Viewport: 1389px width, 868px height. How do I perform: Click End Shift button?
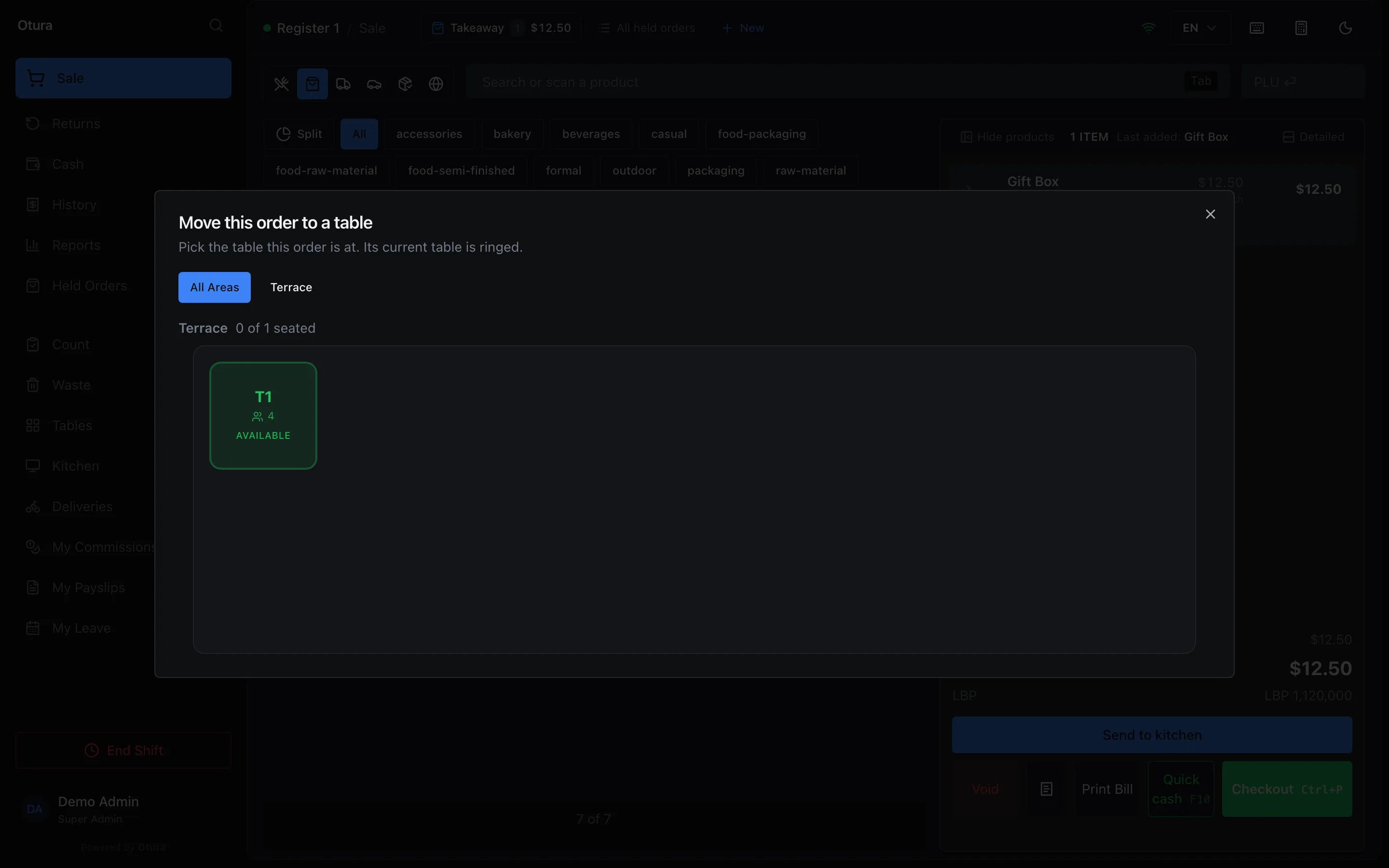coord(123,750)
